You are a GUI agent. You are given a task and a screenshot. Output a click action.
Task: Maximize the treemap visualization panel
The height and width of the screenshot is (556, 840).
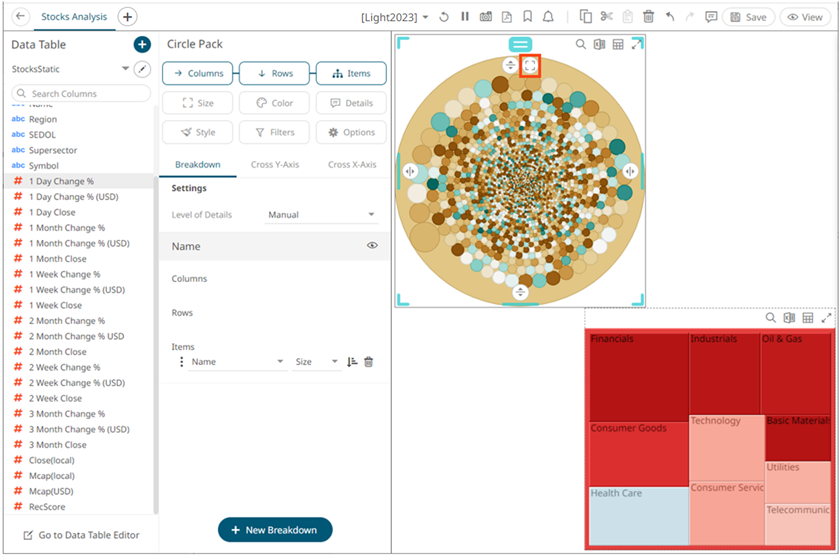point(826,318)
